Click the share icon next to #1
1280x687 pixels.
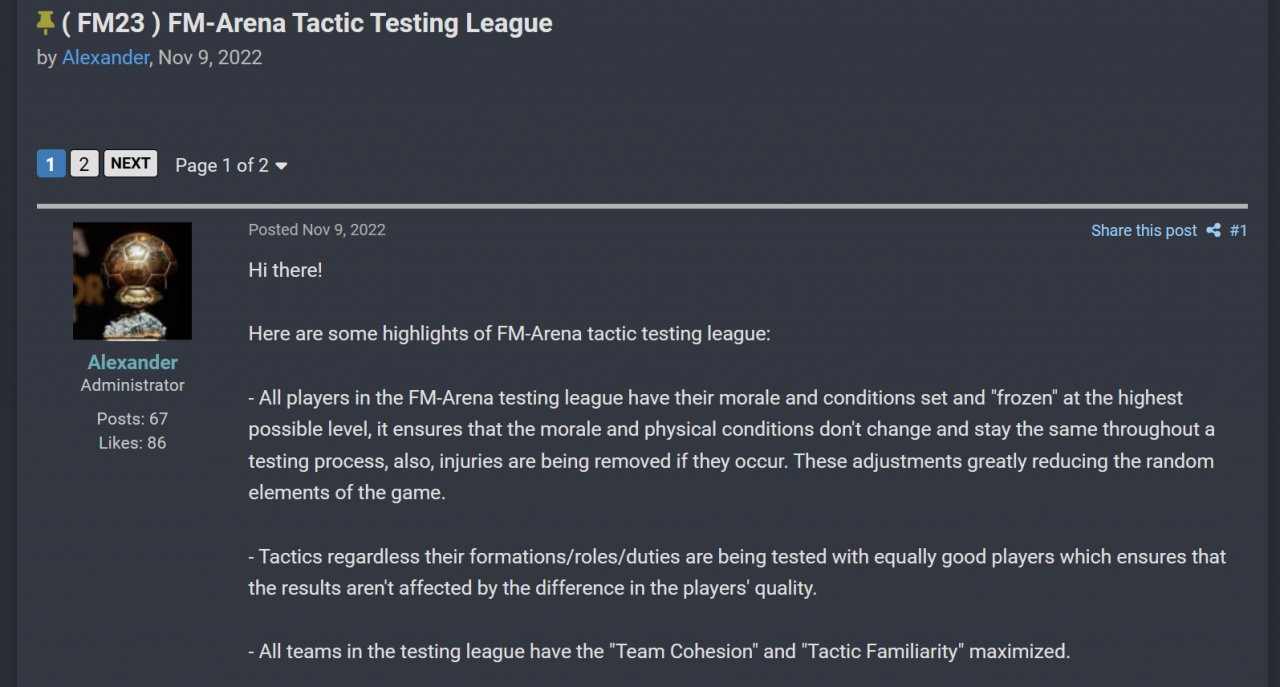[x=1213, y=231]
